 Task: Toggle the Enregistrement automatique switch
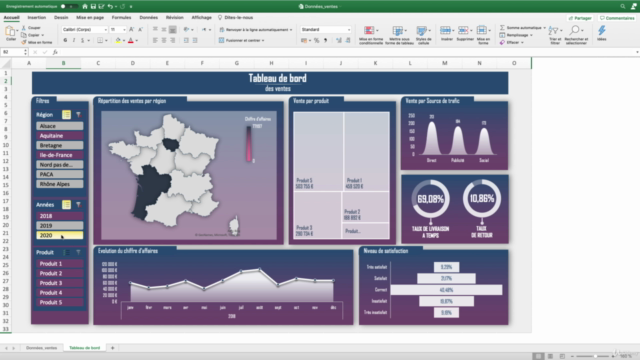(68, 7)
